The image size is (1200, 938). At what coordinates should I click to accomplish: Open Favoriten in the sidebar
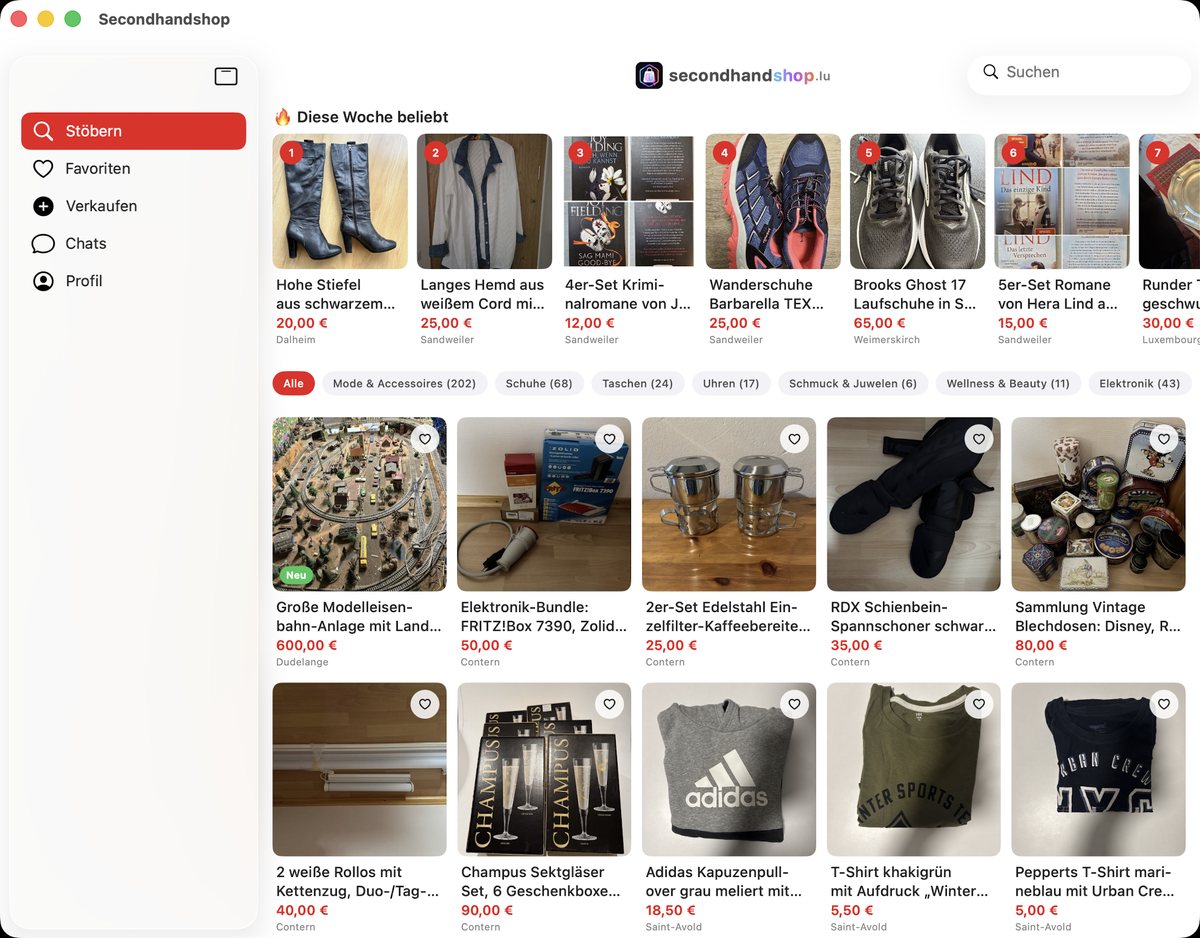point(133,169)
